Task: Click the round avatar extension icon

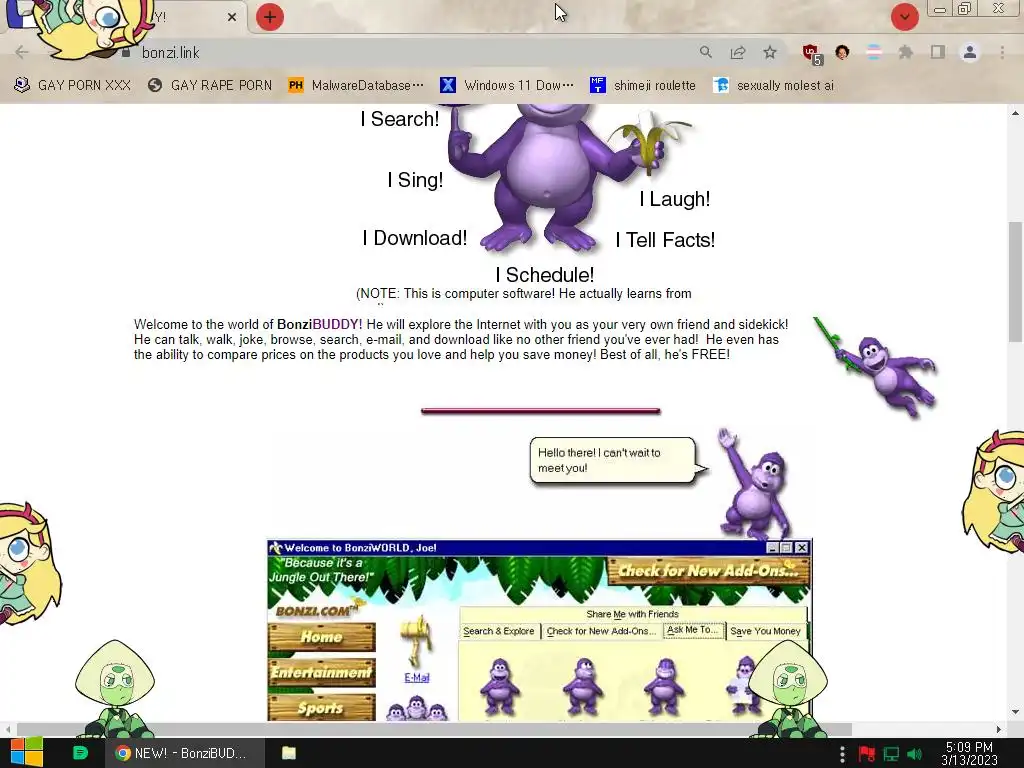Action: tap(842, 52)
